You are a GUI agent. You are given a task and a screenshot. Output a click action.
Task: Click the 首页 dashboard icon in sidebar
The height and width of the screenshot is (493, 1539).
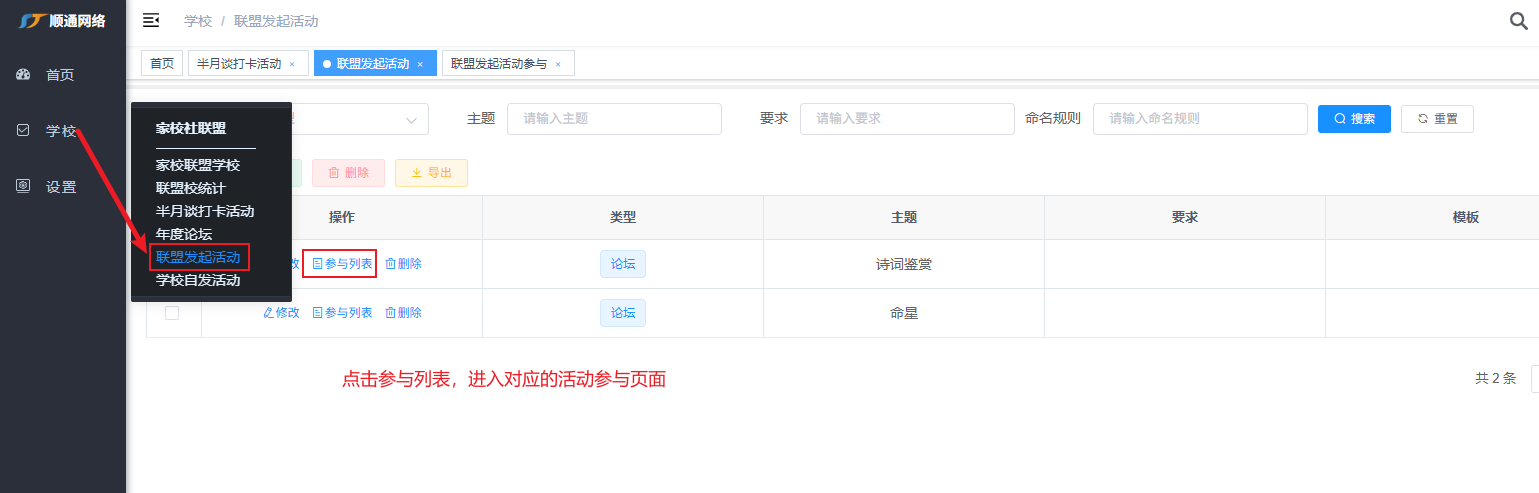pyautogui.click(x=23, y=75)
